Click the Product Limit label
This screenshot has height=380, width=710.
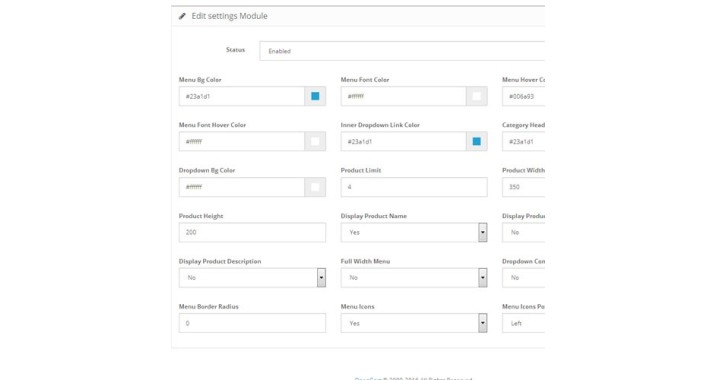coord(361,170)
